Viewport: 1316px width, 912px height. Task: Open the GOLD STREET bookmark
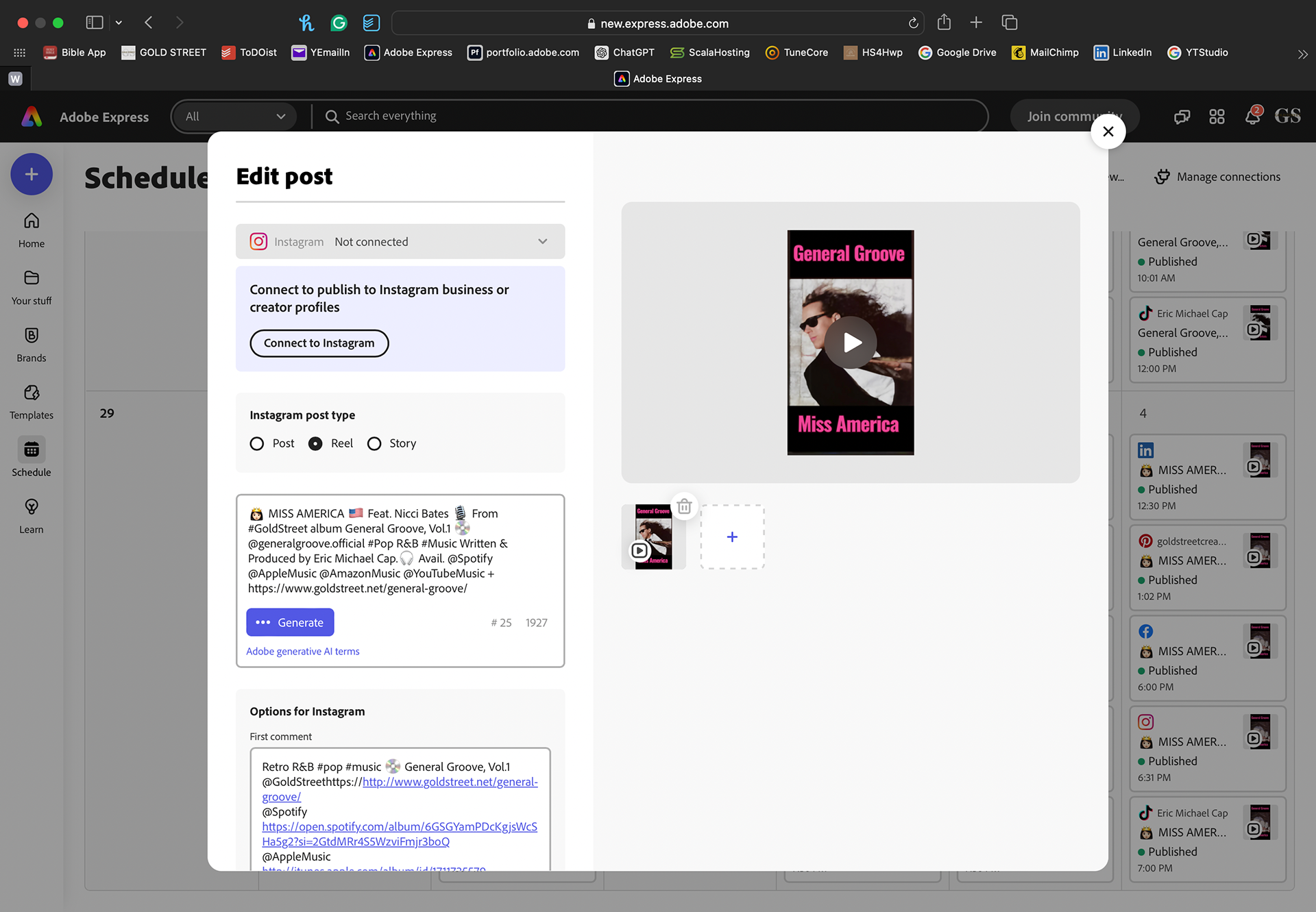(164, 52)
